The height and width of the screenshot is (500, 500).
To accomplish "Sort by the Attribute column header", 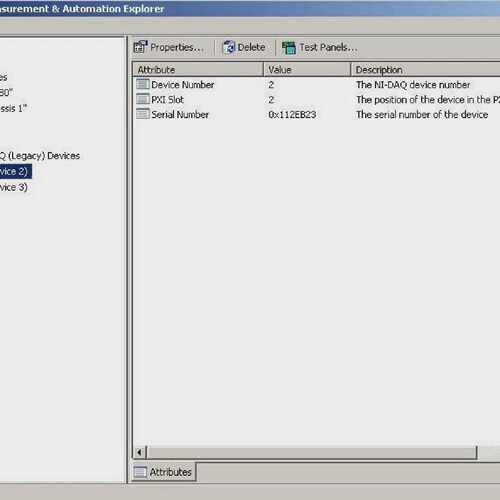I will (198, 70).
